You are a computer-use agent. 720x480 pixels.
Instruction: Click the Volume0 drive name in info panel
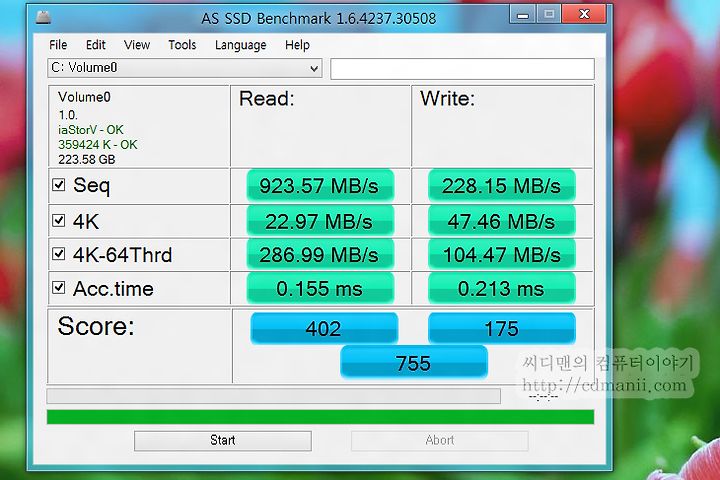click(x=84, y=97)
